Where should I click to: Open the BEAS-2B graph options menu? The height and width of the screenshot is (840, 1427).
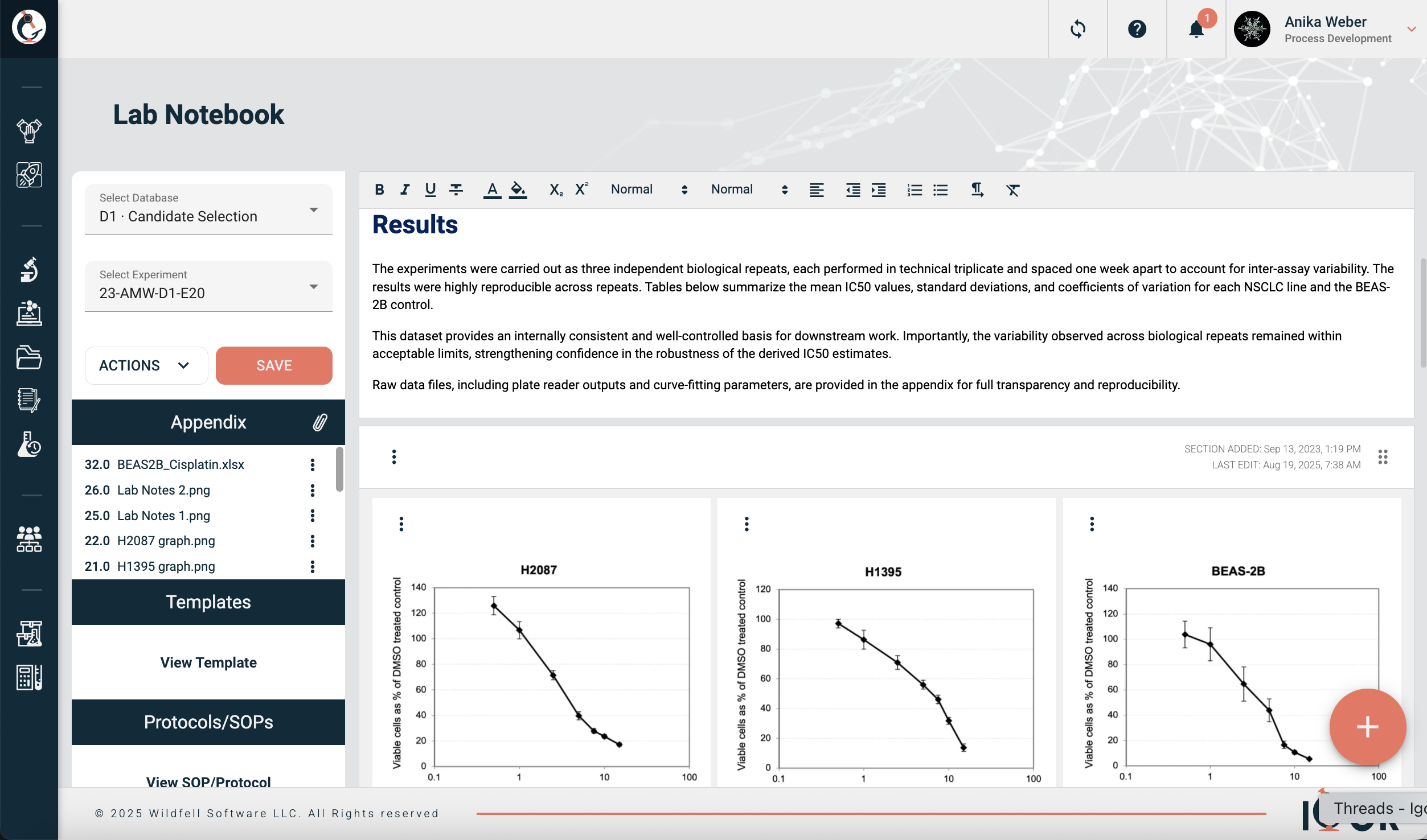pos(1092,524)
